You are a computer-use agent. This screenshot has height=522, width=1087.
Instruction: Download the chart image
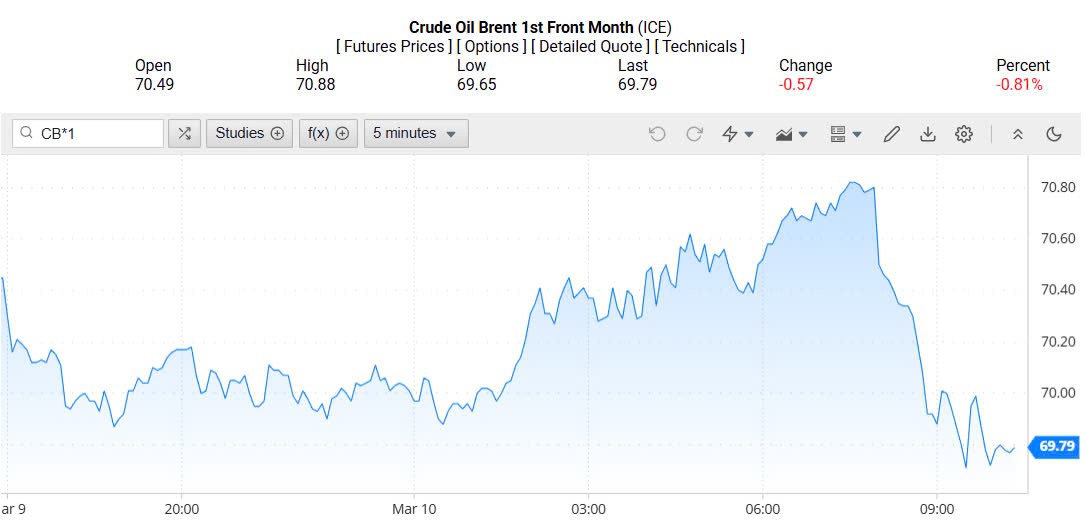click(x=928, y=134)
